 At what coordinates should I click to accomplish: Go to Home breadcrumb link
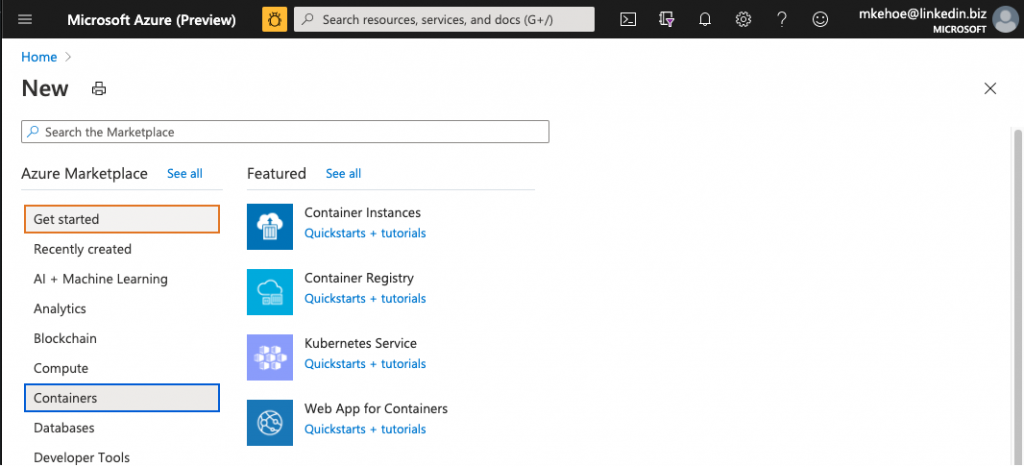point(39,57)
